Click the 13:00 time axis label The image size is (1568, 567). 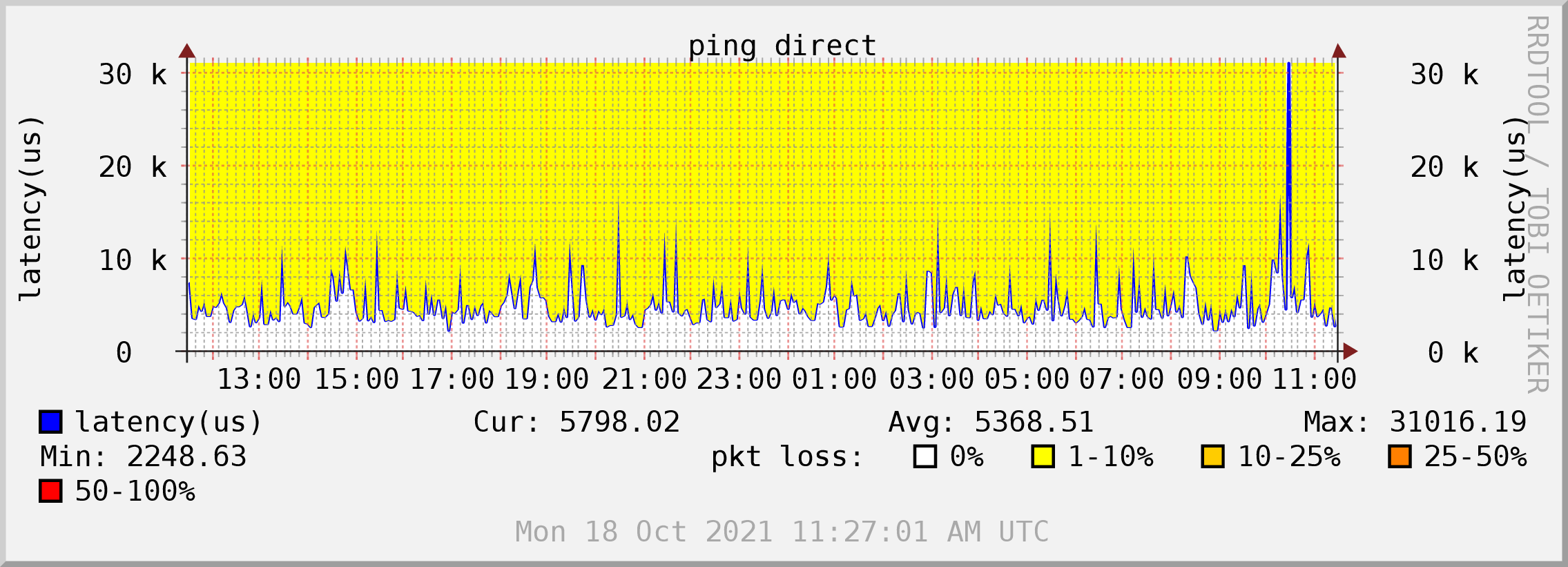point(259,379)
